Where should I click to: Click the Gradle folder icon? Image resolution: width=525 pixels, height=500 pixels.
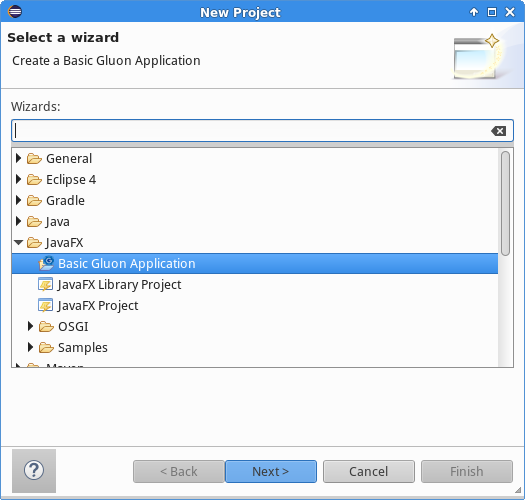coord(34,201)
